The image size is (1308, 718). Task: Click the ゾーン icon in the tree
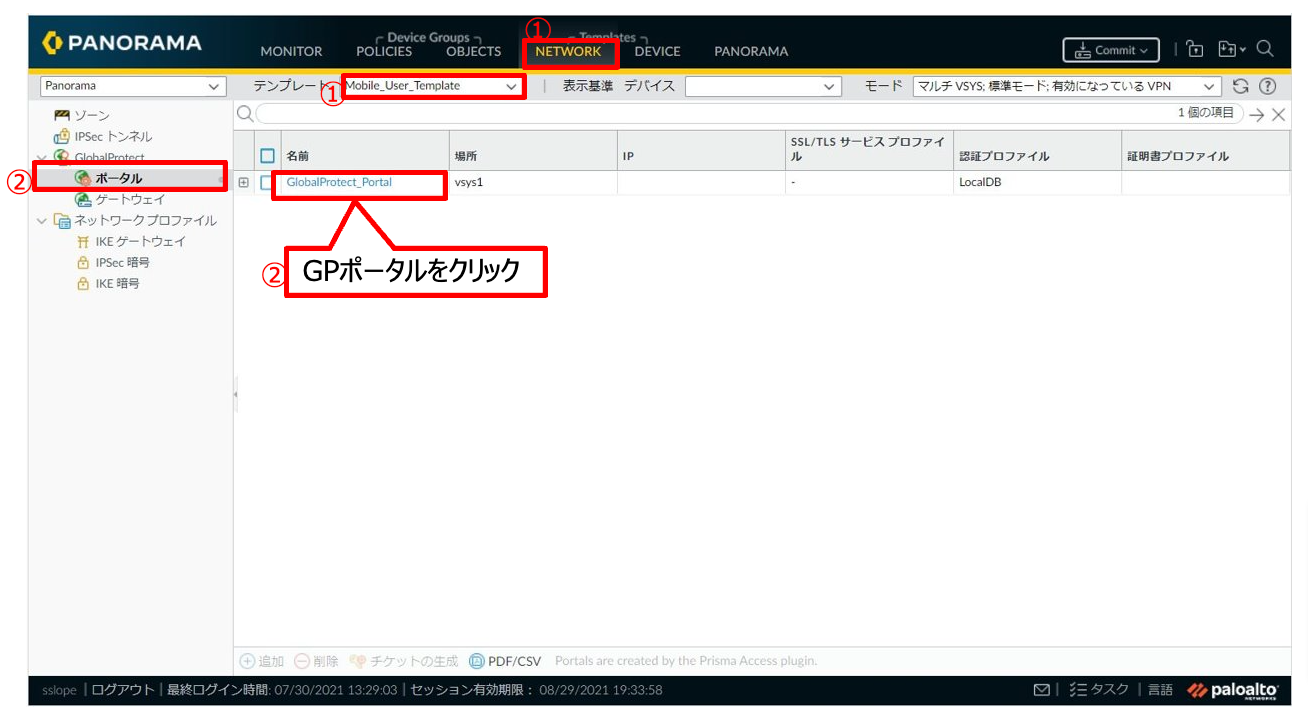(x=62, y=116)
